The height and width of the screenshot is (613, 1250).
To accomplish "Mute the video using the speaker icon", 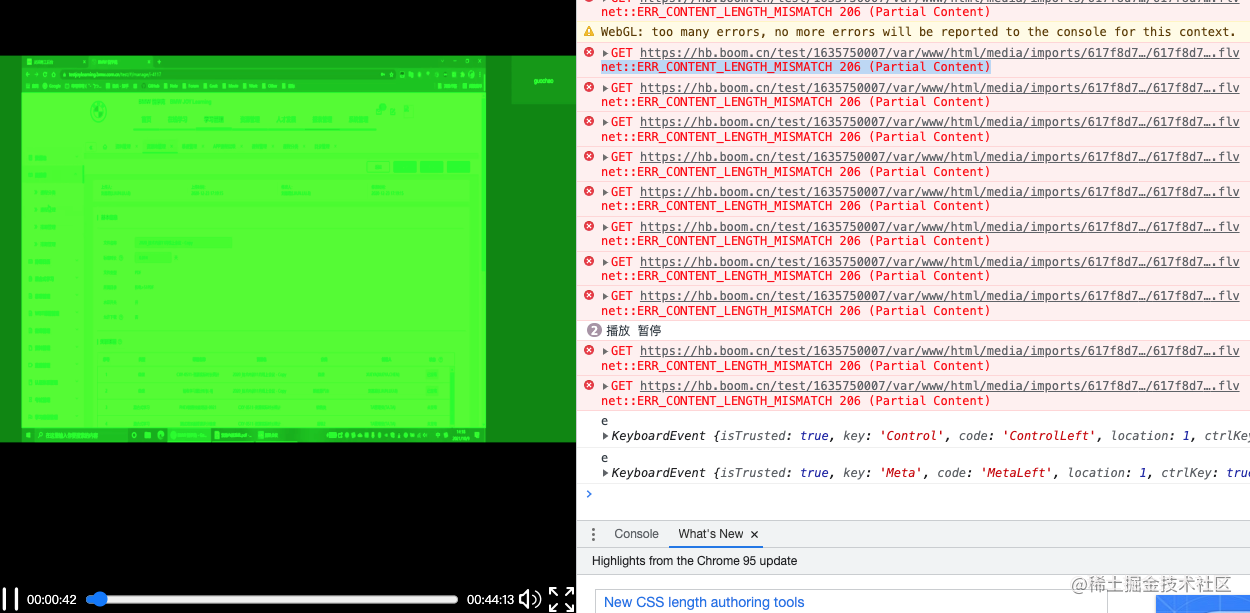I will tap(529, 599).
